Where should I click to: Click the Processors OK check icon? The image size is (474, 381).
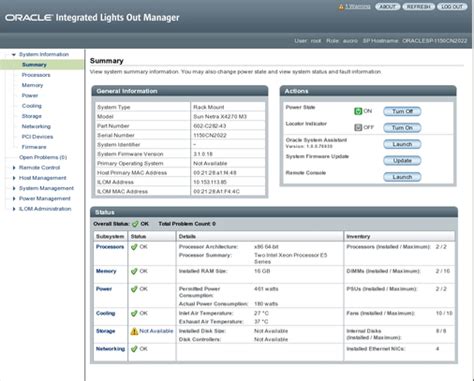(x=134, y=247)
